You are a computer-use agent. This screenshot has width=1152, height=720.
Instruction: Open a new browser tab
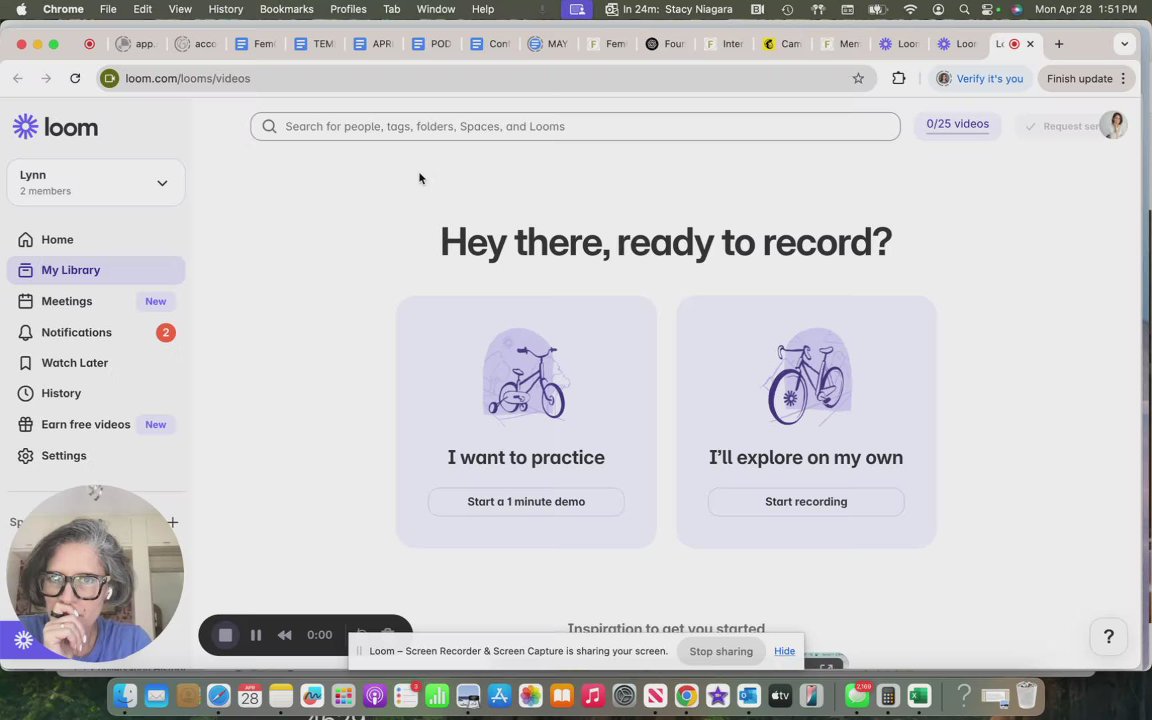[1059, 44]
